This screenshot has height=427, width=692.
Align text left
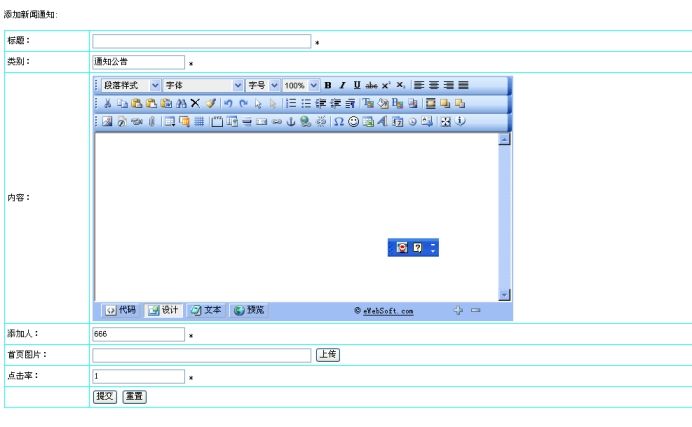tap(419, 85)
